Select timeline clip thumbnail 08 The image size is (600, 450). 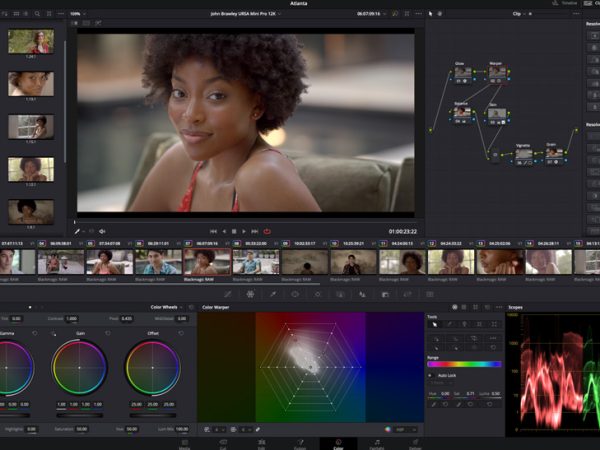coord(256,262)
